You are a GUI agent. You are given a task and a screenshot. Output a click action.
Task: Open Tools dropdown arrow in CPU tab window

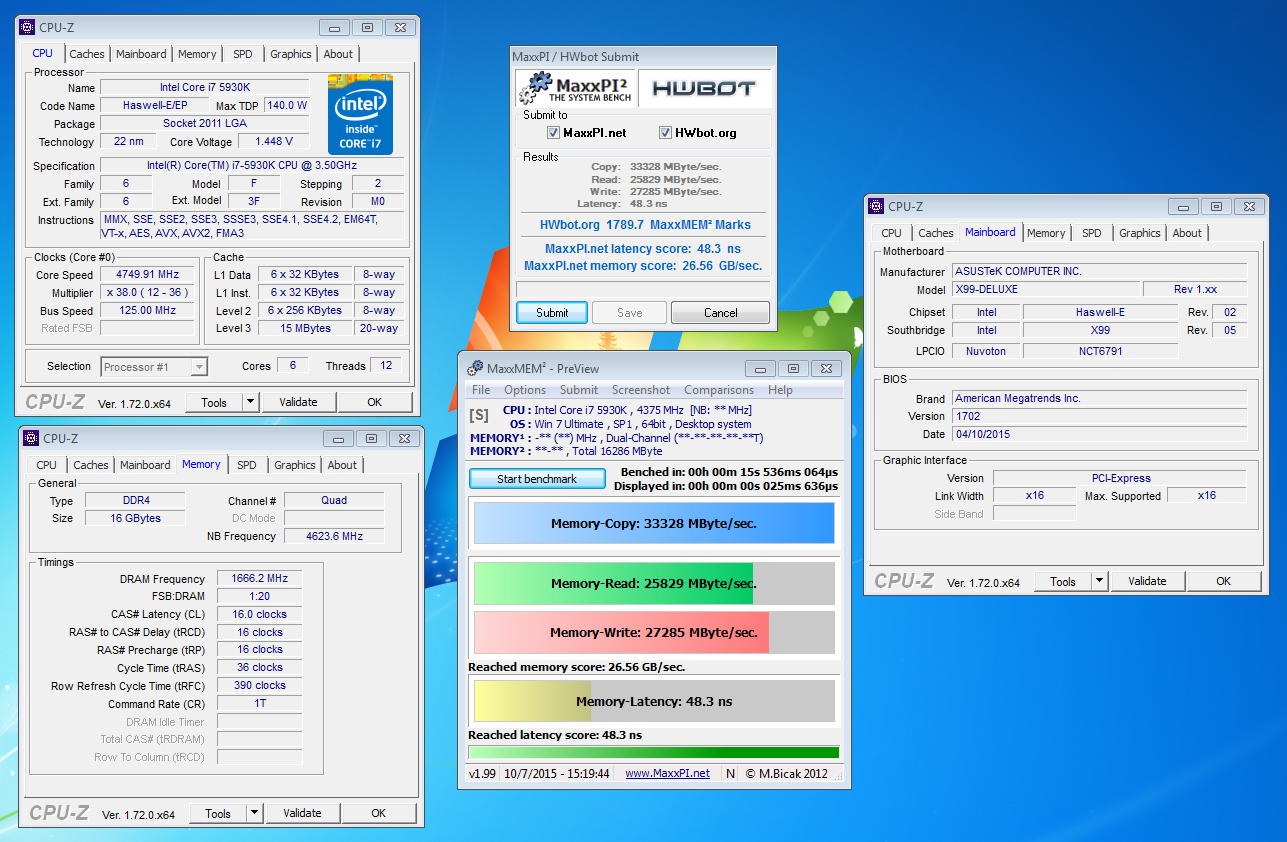click(x=250, y=403)
